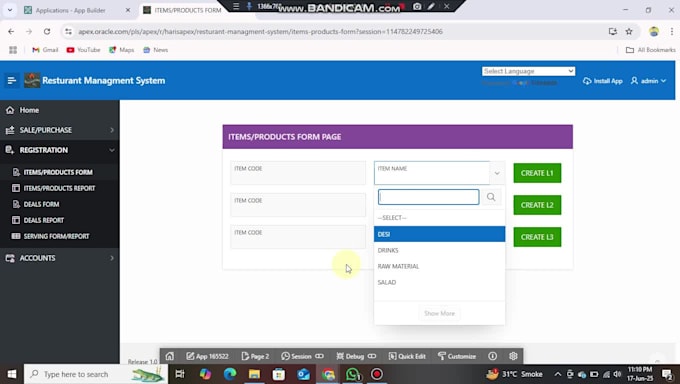Open Bandicam recorder from the taskbar
The image size is (680, 384).
point(377,374)
